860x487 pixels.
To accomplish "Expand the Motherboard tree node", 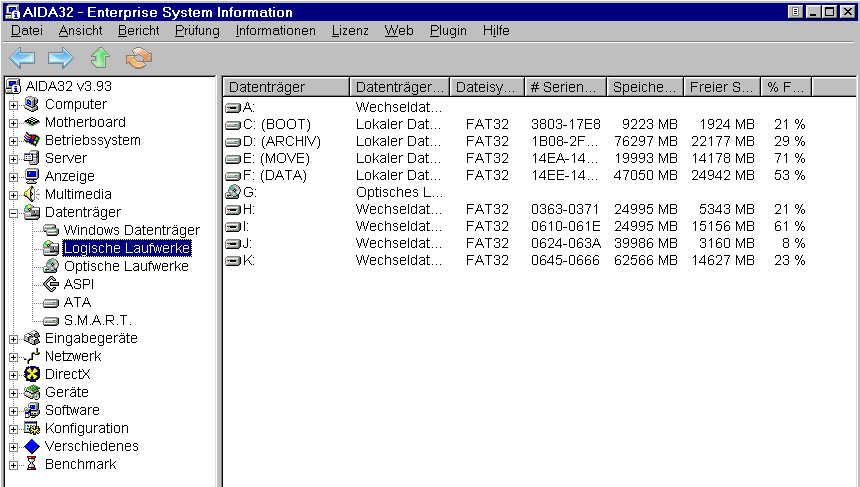I will click(x=14, y=122).
